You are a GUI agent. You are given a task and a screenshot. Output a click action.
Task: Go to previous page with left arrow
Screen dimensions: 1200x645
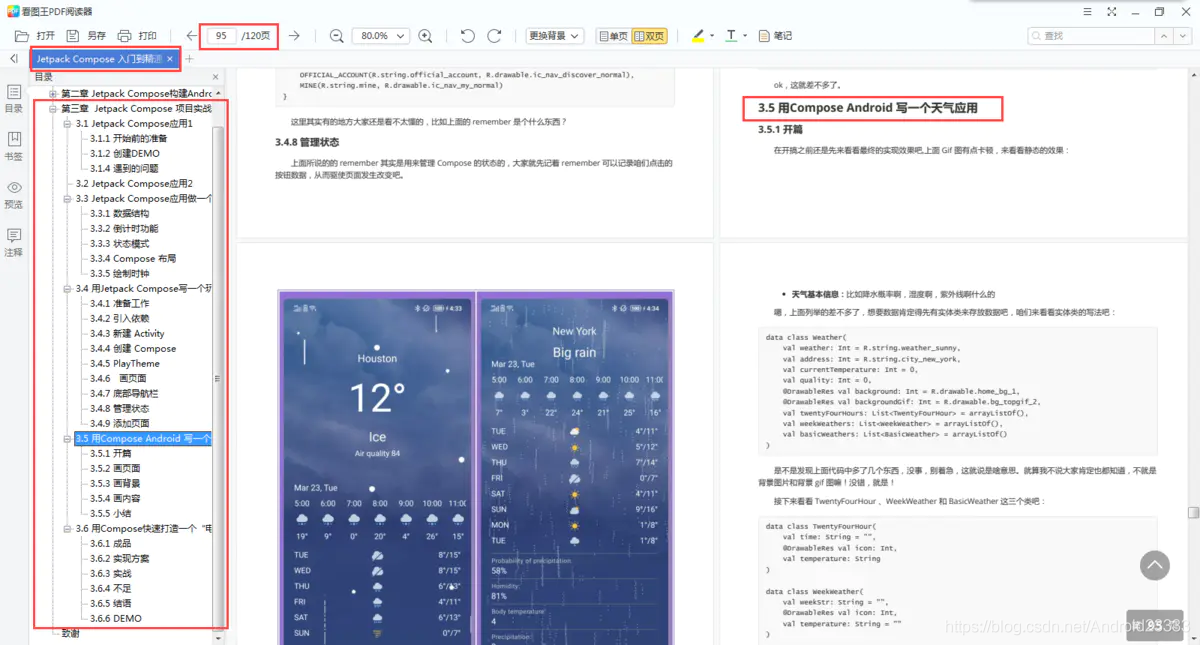(191, 35)
